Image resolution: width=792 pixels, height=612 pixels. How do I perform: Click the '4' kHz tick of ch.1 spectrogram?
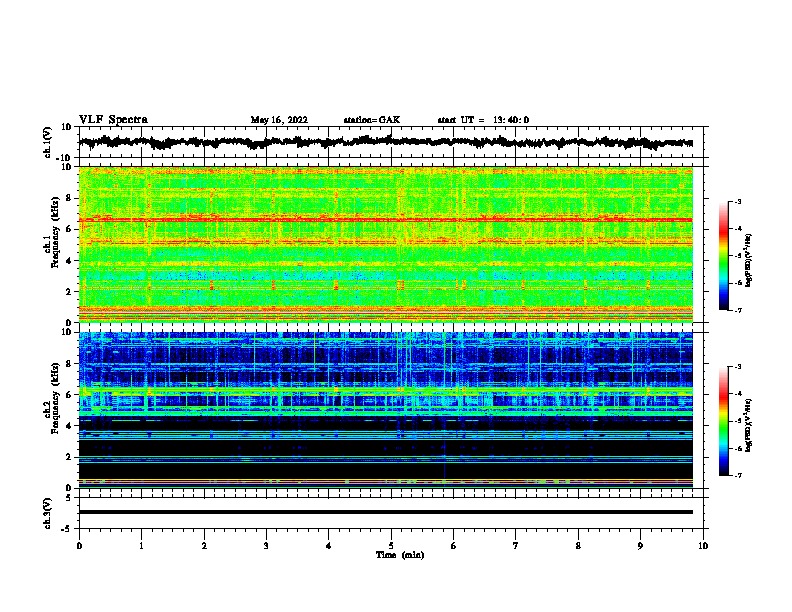(x=69, y=261)
